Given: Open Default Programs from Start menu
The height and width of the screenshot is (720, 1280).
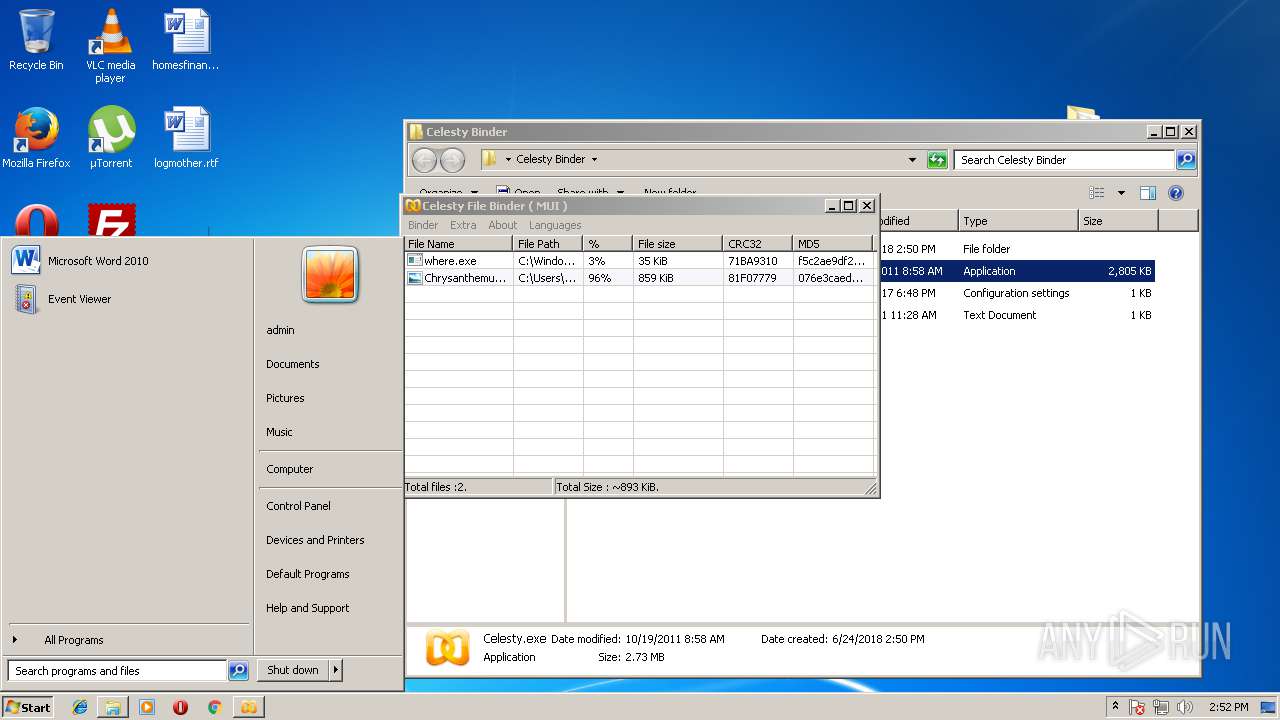Looking at the screenshot, I should [308, 574].
